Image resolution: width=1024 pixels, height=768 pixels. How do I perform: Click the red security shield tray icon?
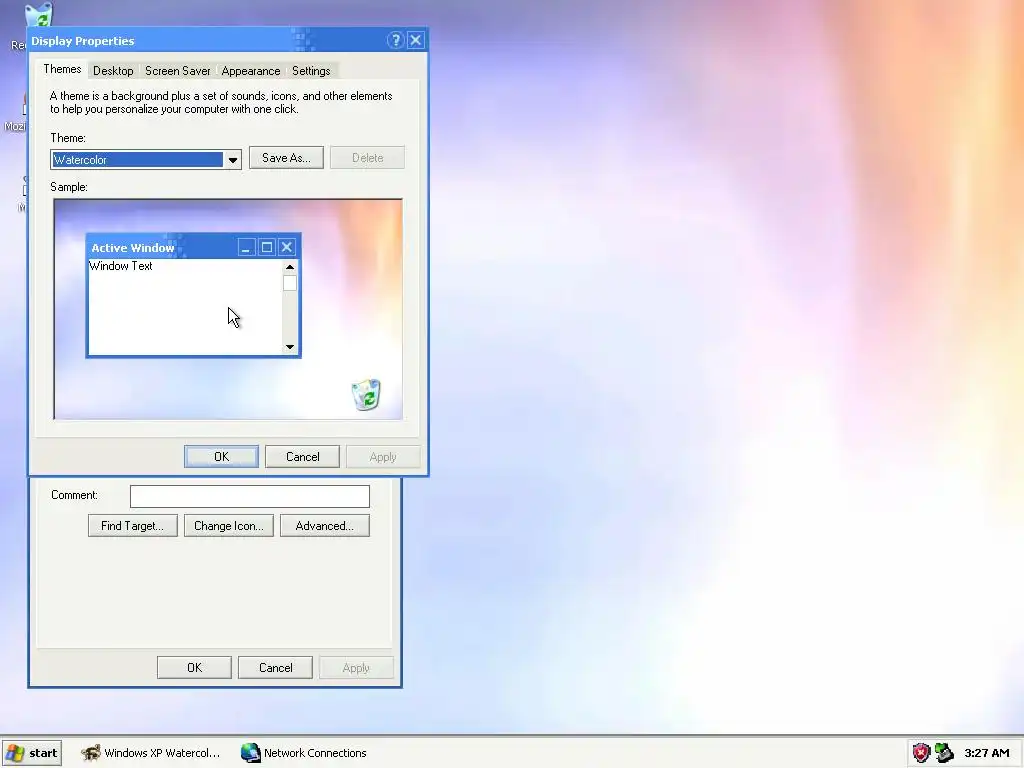point(921,753)
